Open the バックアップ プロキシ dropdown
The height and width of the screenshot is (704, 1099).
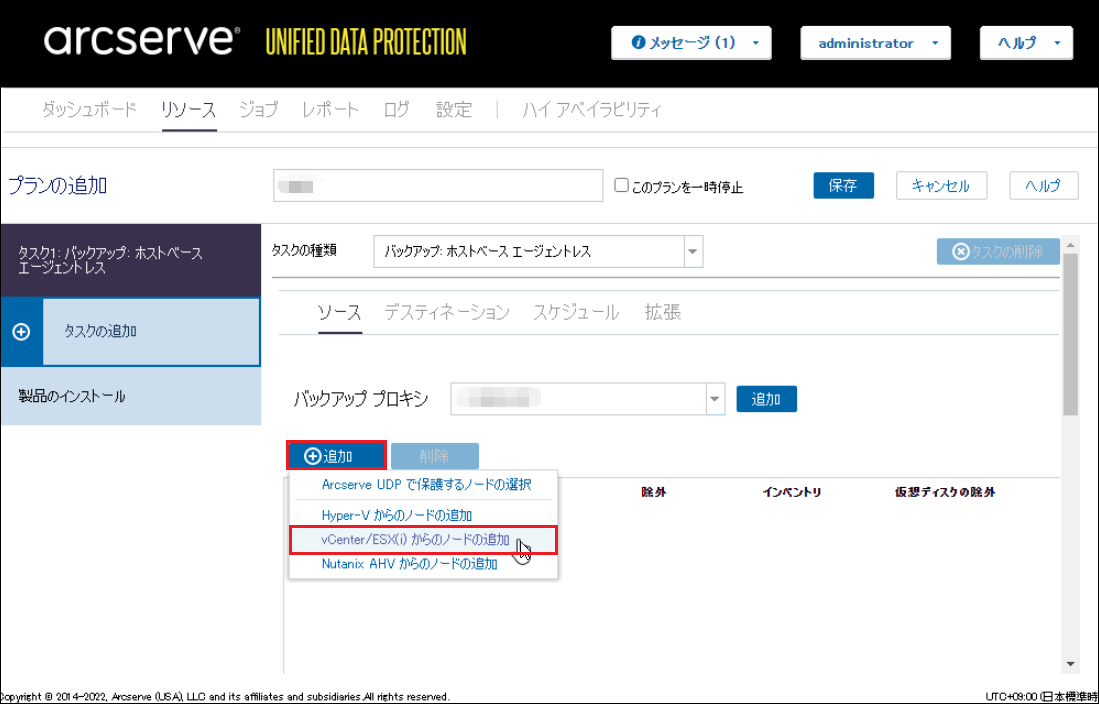click(714, 399)
